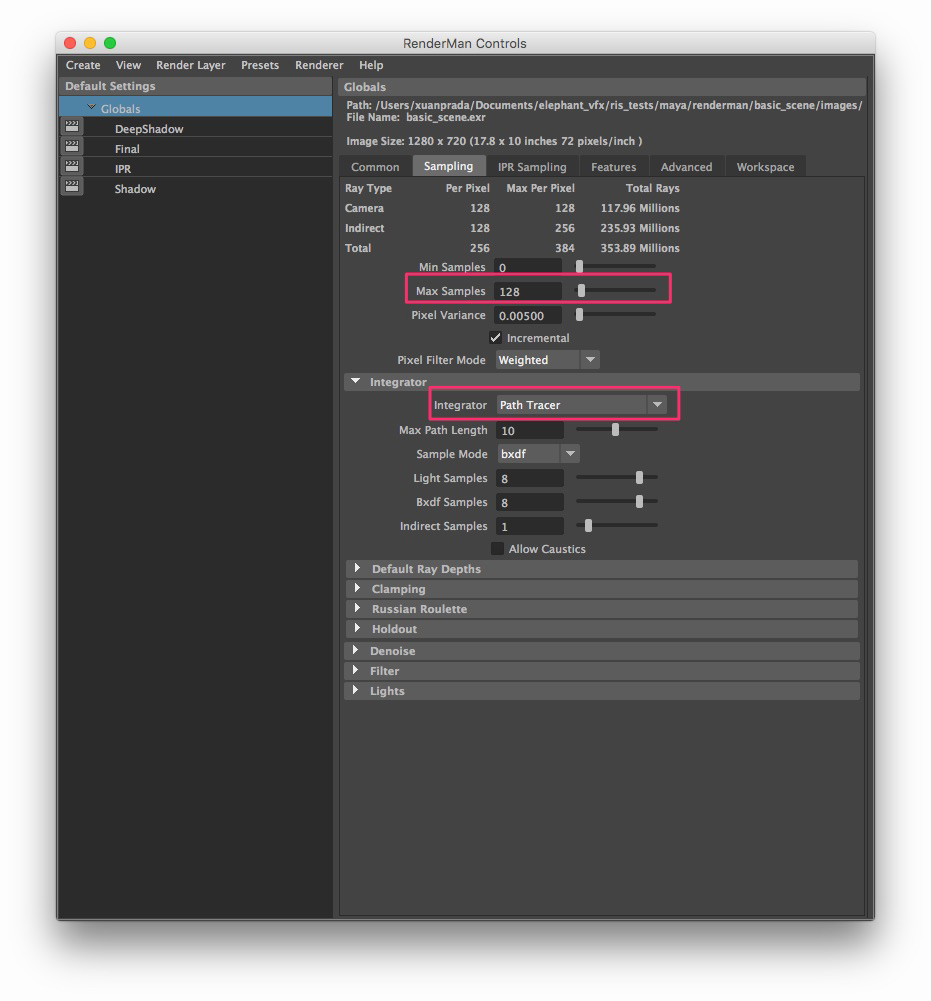Click the Min Samples input field
The image size is (931, 1001).
(x=528, y=267)
